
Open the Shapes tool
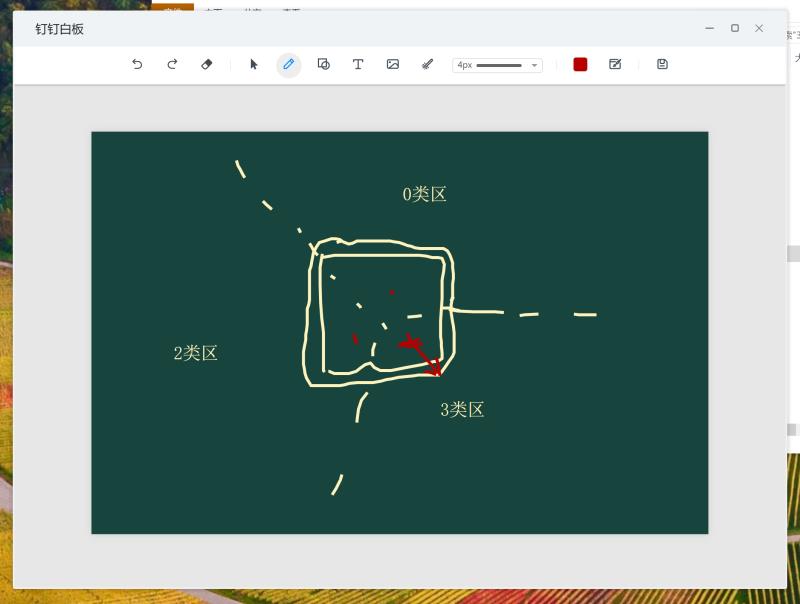(323, 64)
